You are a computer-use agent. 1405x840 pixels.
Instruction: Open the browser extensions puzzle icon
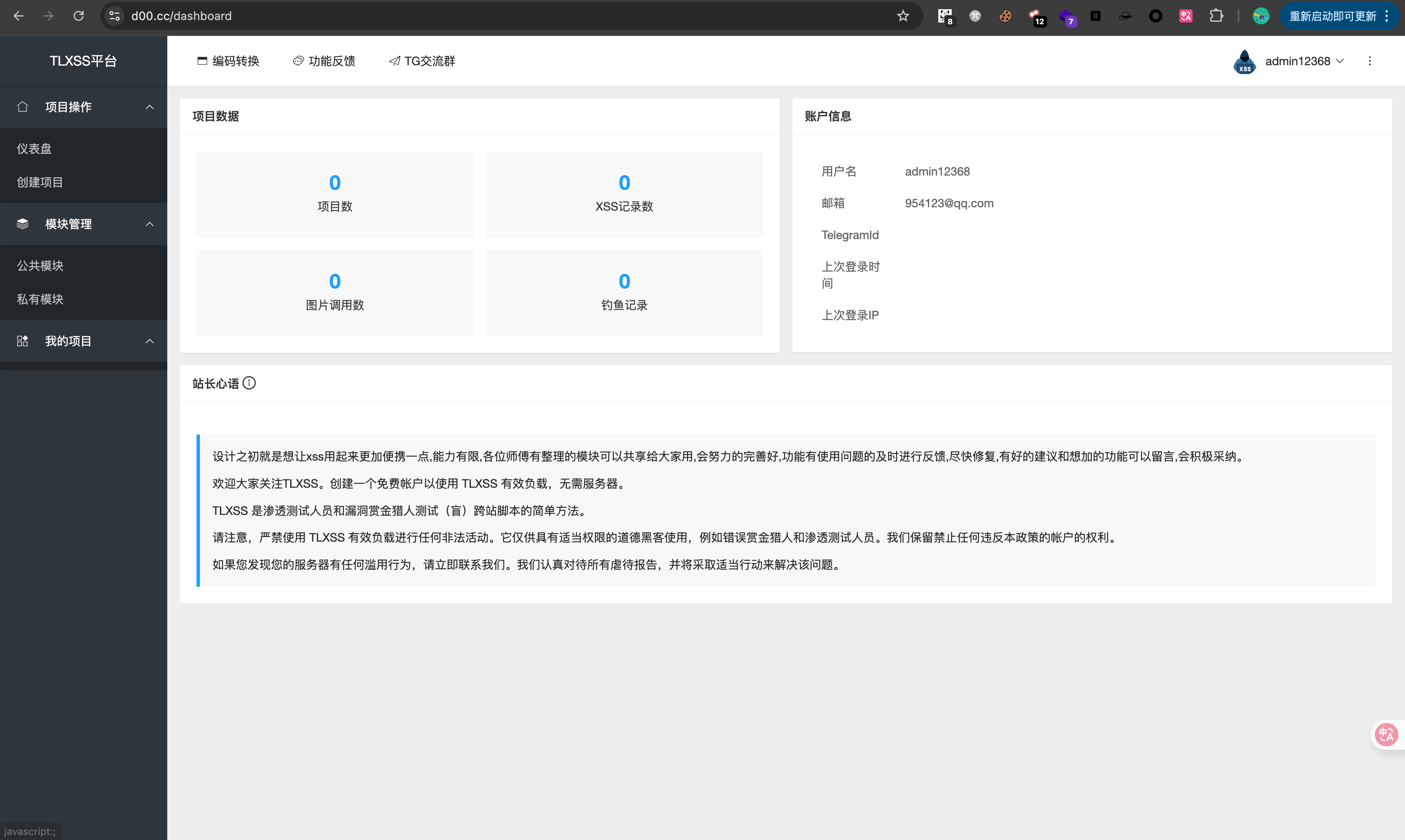pyautogui.click(x=1216, y=16)
